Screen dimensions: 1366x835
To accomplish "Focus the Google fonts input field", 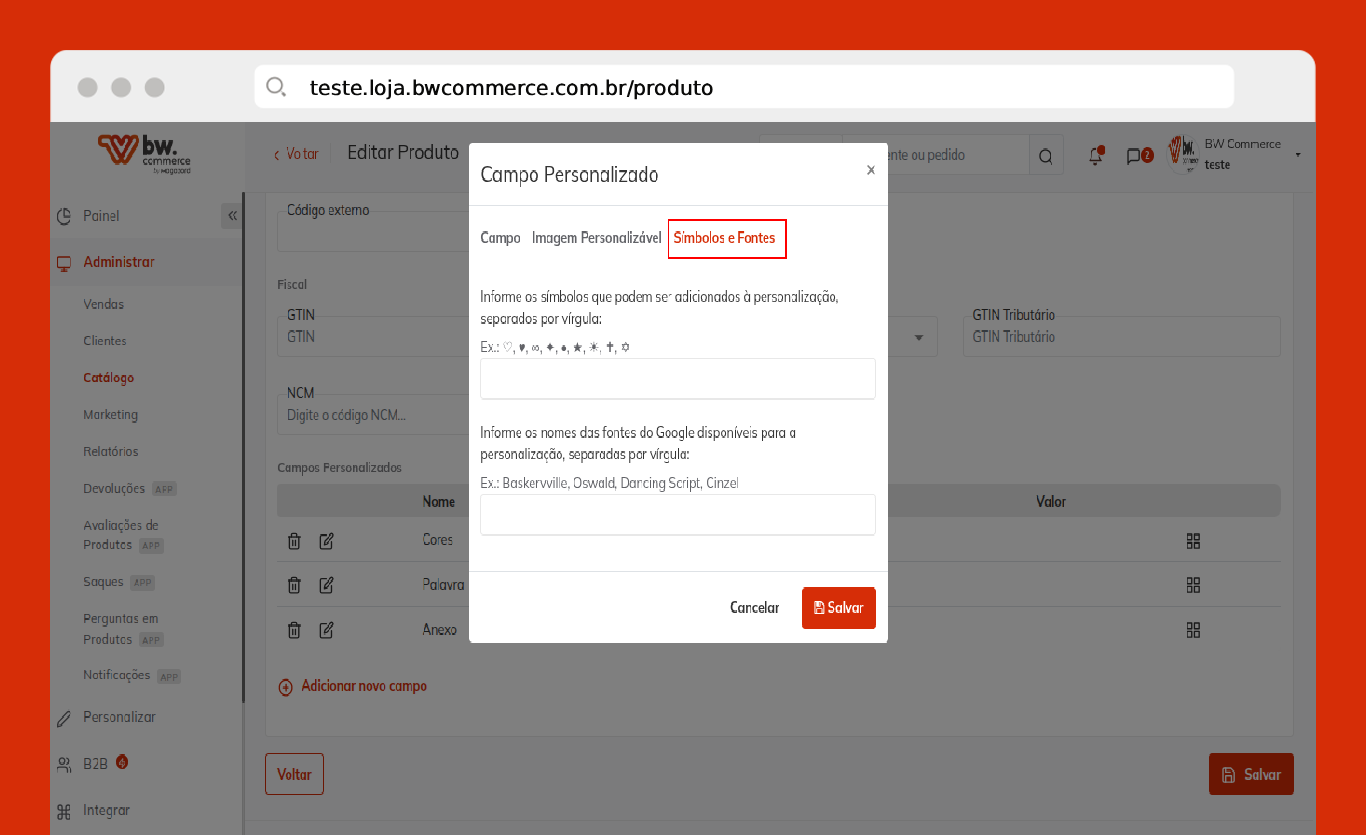I will [x=677, y=515].
